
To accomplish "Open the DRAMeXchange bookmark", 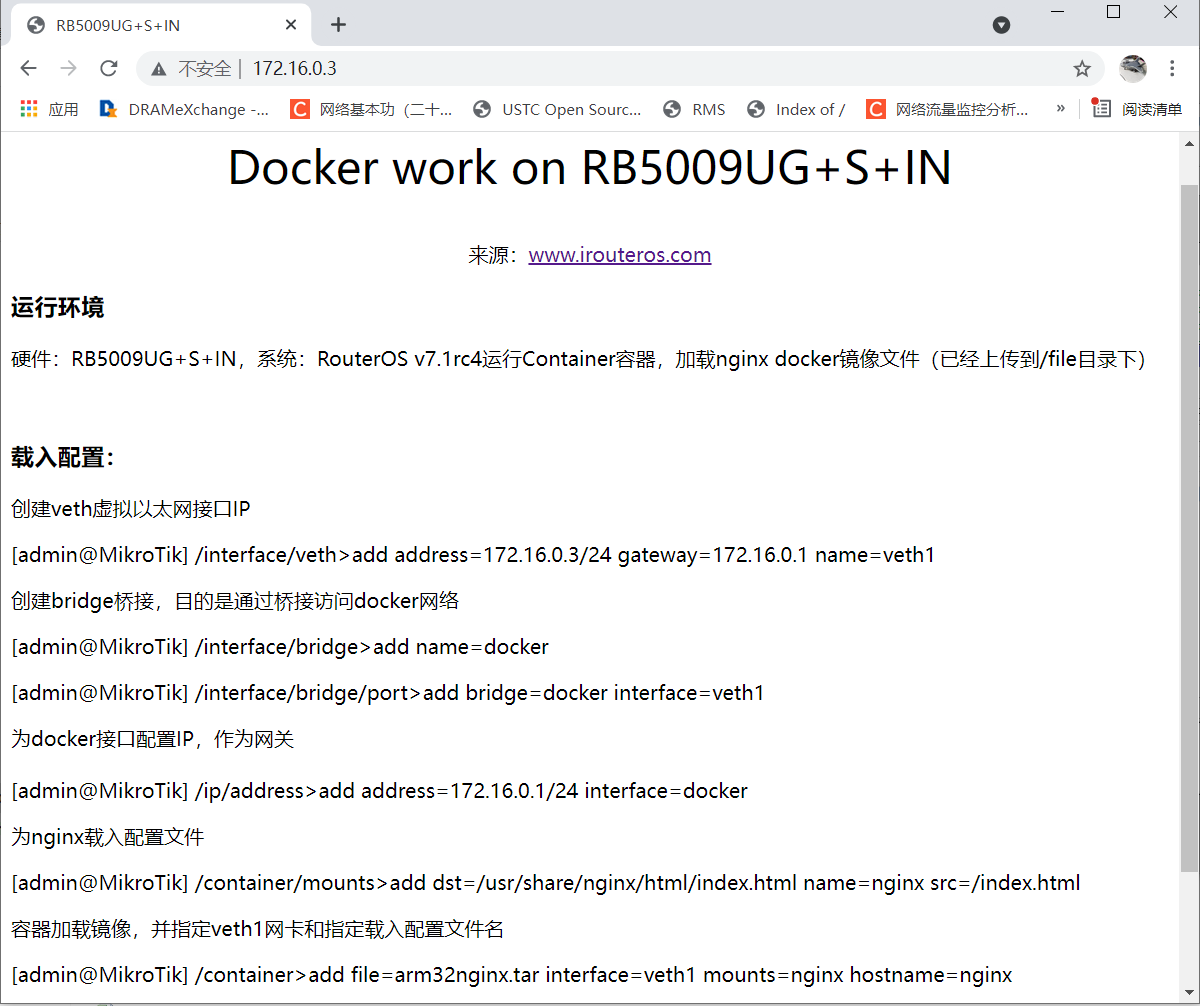I will coord(185,109).
